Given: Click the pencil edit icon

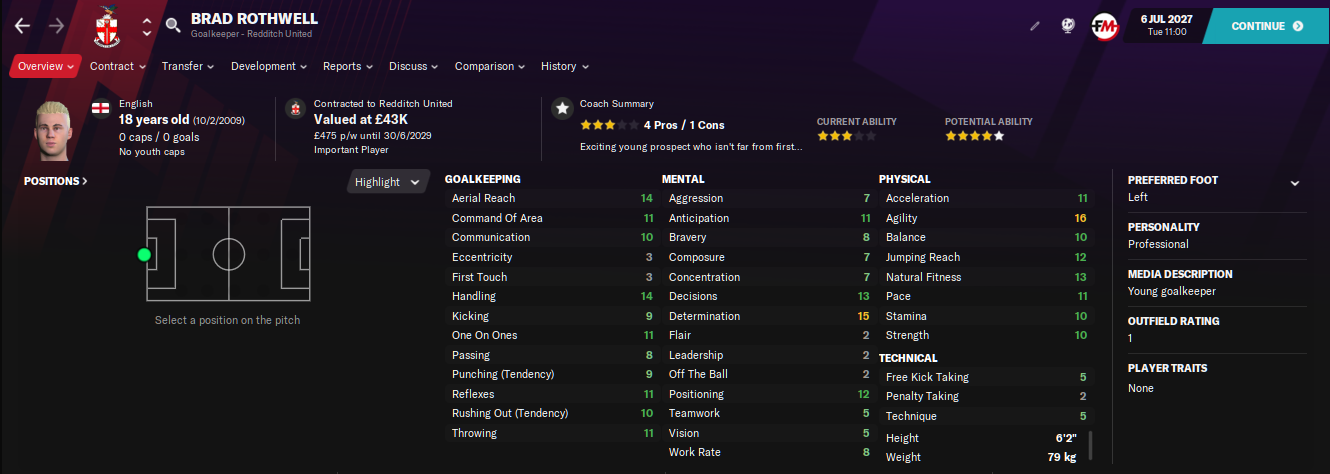Looking at the screenshot, I should pos(1035,26).
